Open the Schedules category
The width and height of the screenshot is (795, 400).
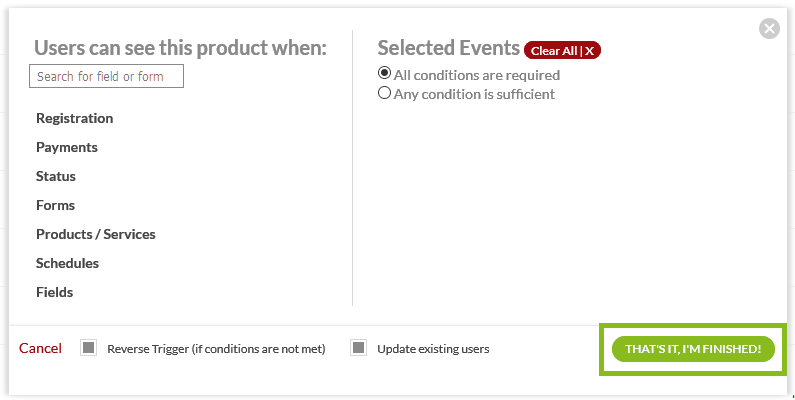pyautogui.click(x=67, y=263)
